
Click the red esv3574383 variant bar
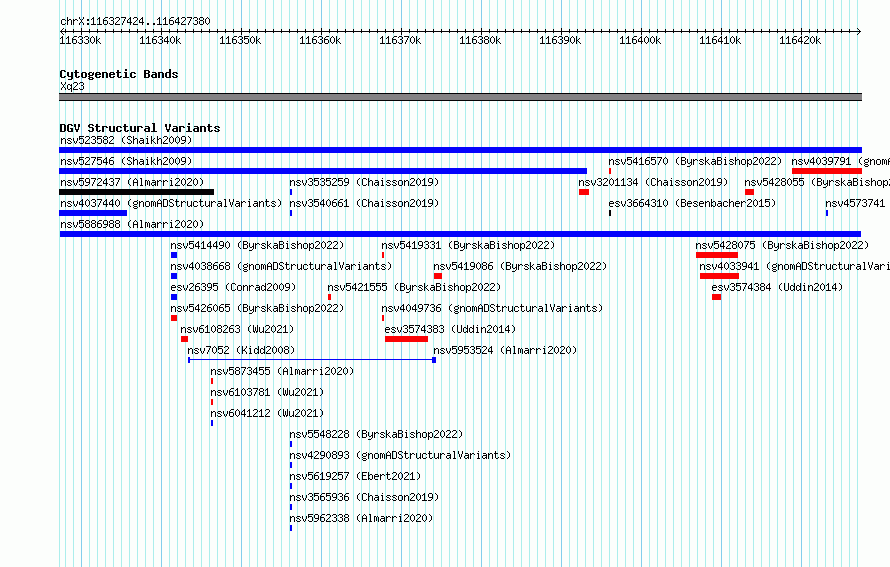pyautogui.click(x=406, y=339)
